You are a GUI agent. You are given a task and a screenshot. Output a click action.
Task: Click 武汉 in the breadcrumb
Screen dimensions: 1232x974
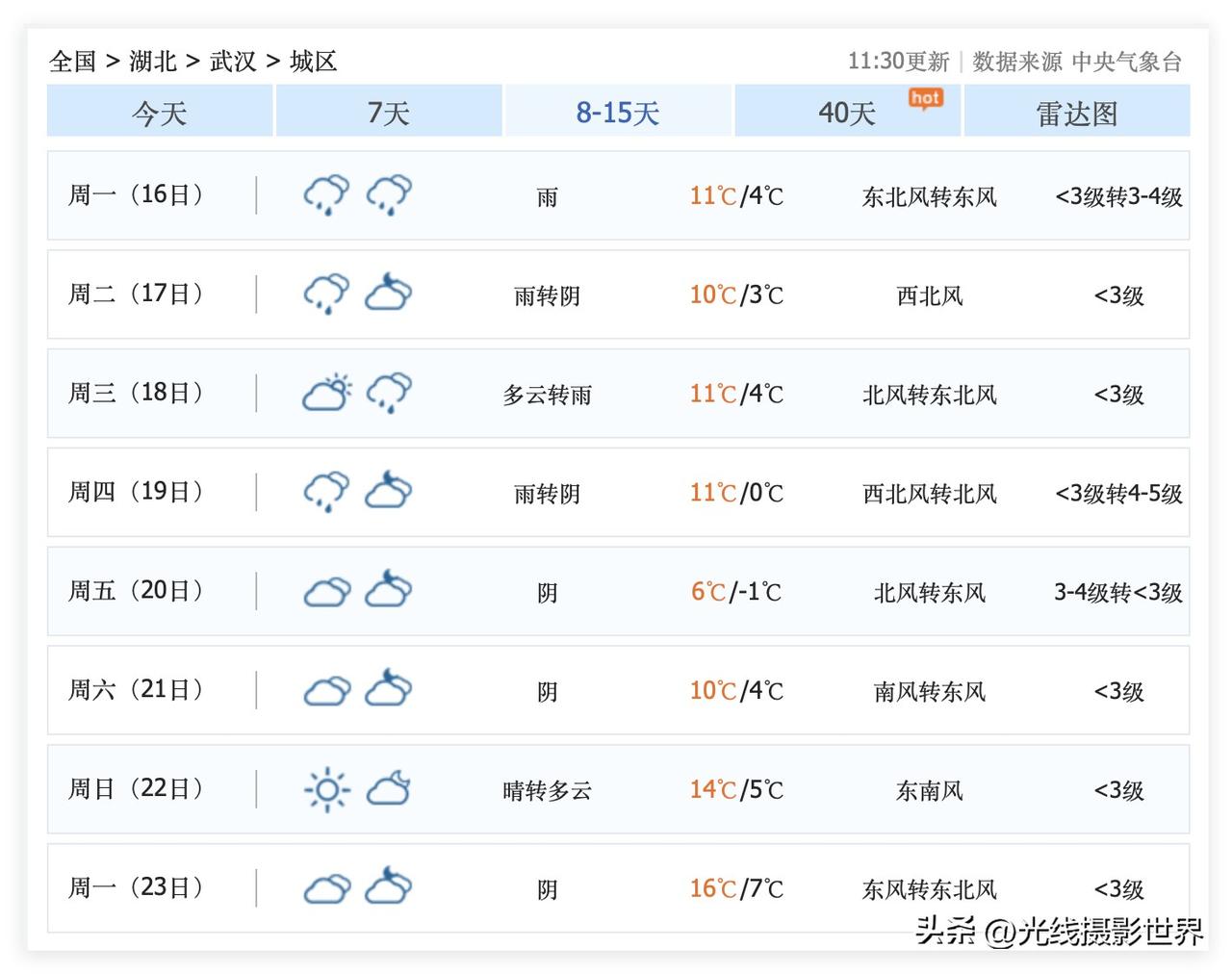pos(233,62)
